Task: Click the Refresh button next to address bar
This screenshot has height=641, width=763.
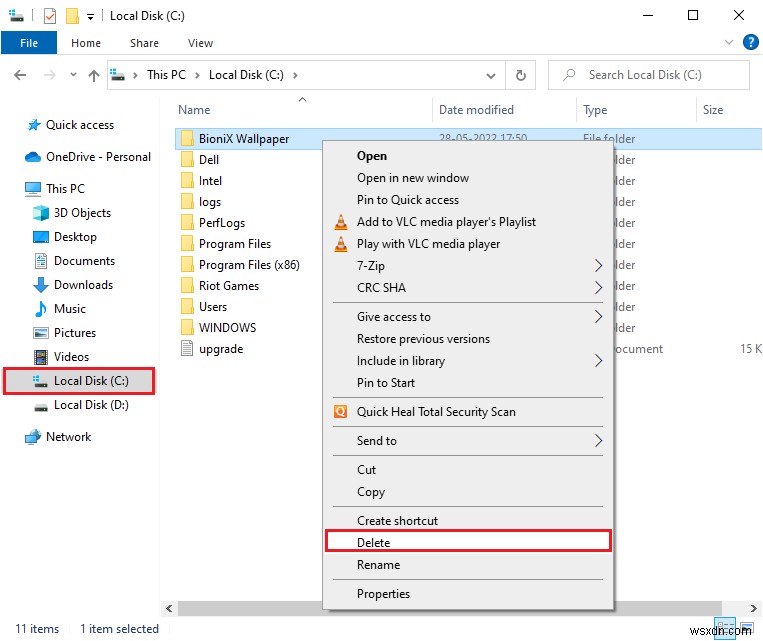Action: click(520, 75)
